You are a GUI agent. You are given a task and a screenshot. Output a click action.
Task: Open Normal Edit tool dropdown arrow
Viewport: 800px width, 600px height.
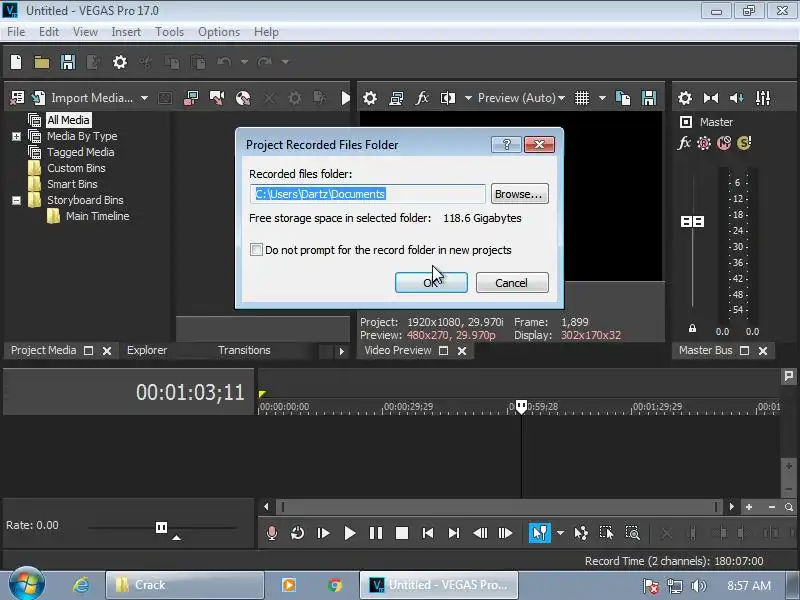coord(560,533)
